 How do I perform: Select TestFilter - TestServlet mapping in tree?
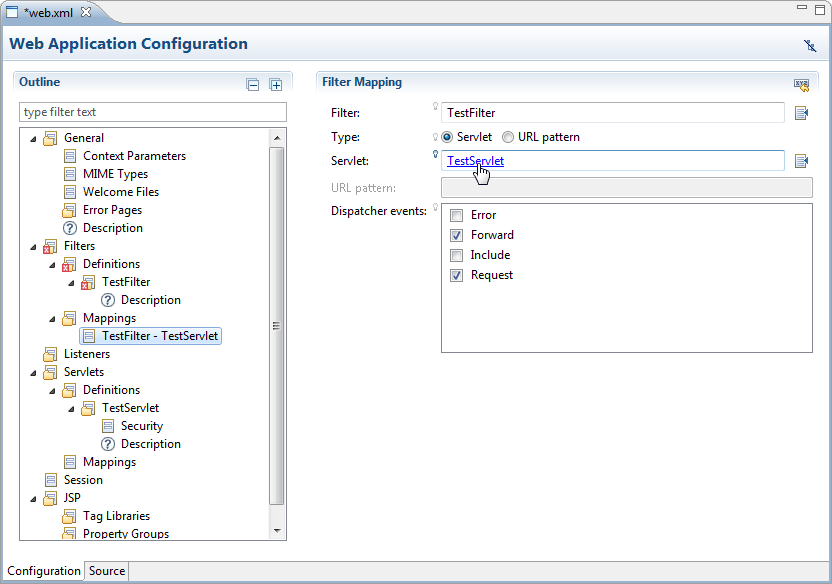tap(150, 336)
